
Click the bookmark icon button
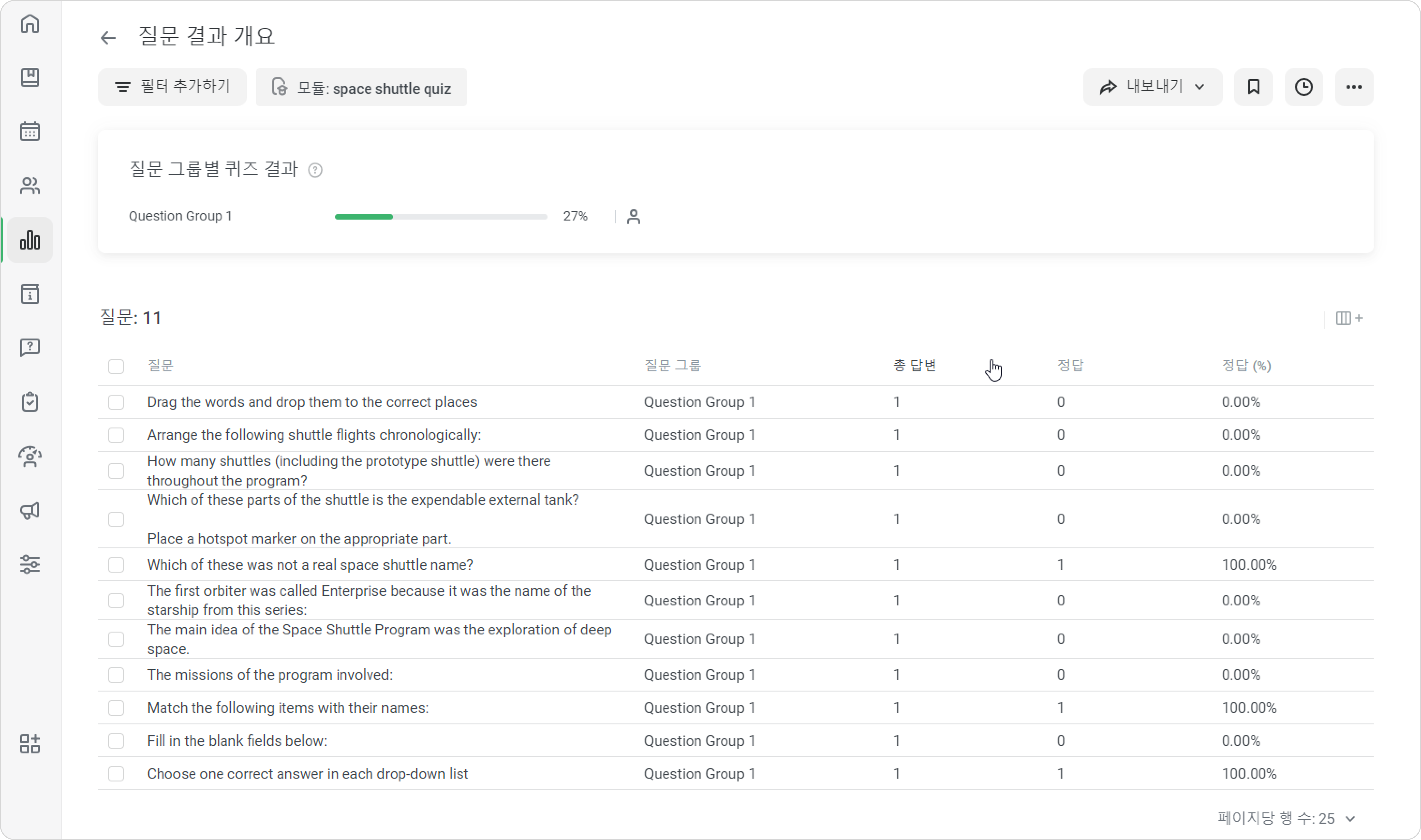coord(1253,87)
